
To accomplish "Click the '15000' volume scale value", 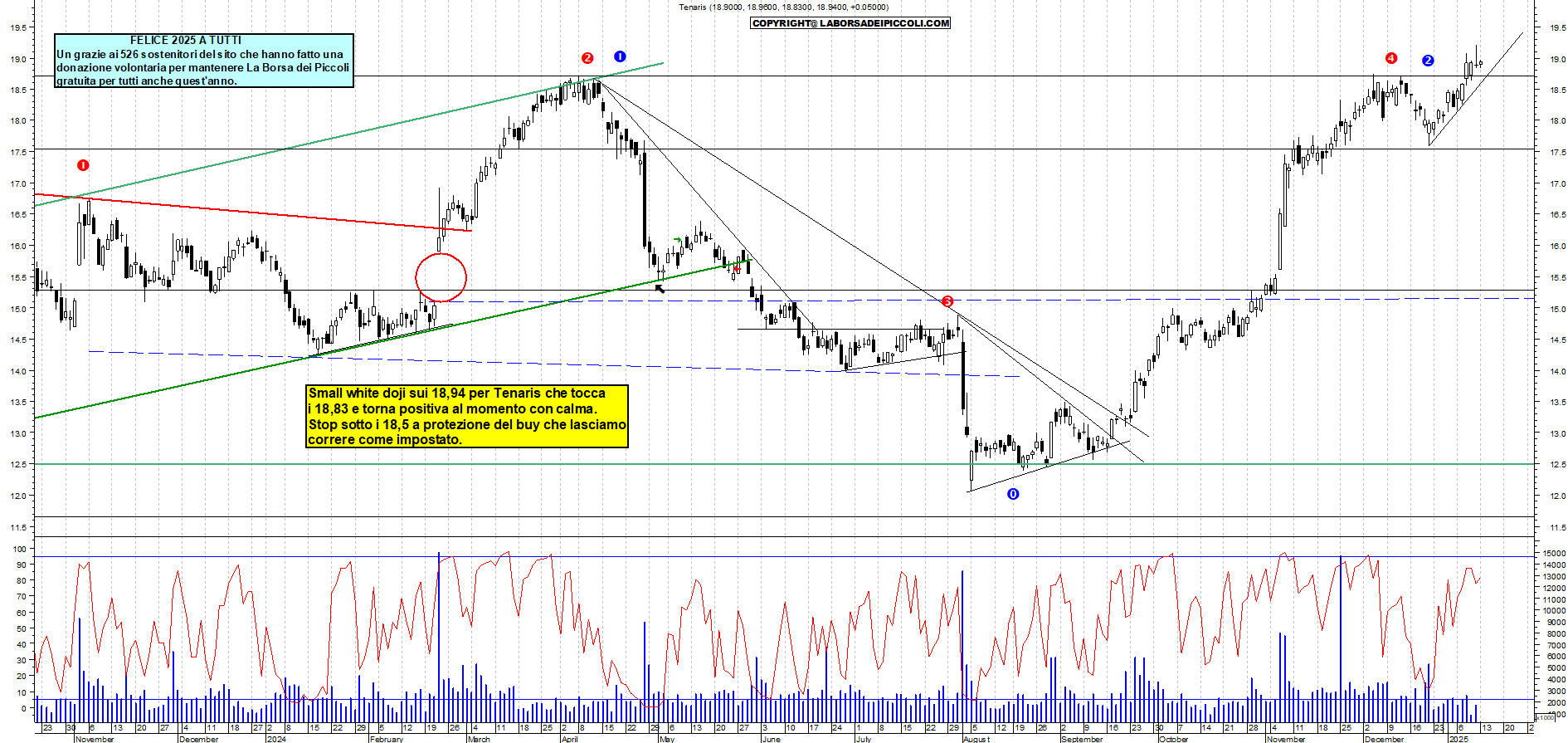I will tap(1554, 553).
